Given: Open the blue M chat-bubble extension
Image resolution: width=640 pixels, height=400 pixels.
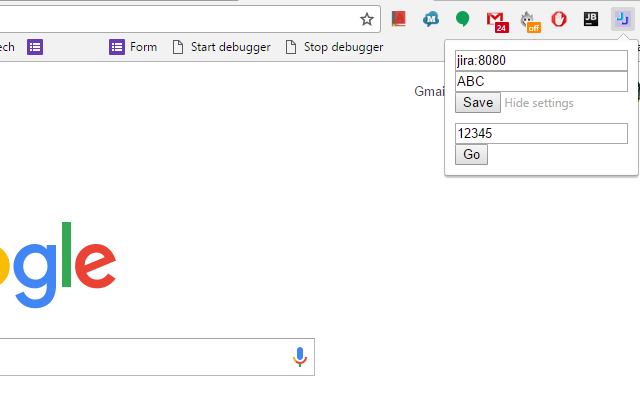Looking at the screenshot, I should tap(431, 19).
